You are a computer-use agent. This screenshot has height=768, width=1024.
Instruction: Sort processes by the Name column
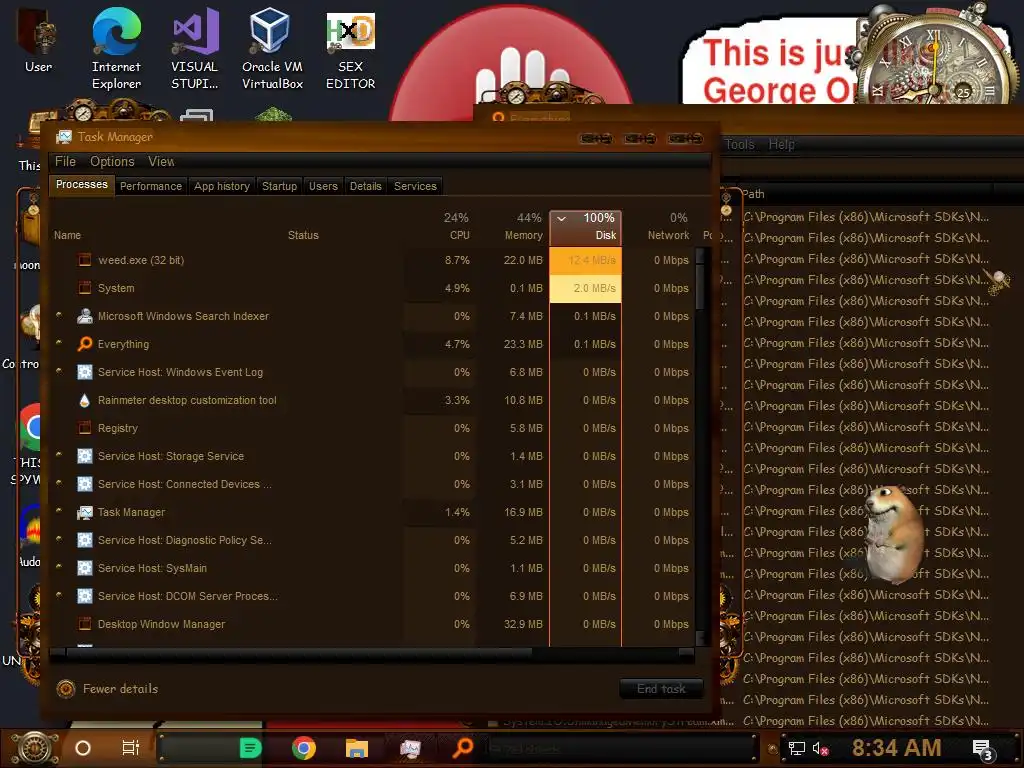67,235
